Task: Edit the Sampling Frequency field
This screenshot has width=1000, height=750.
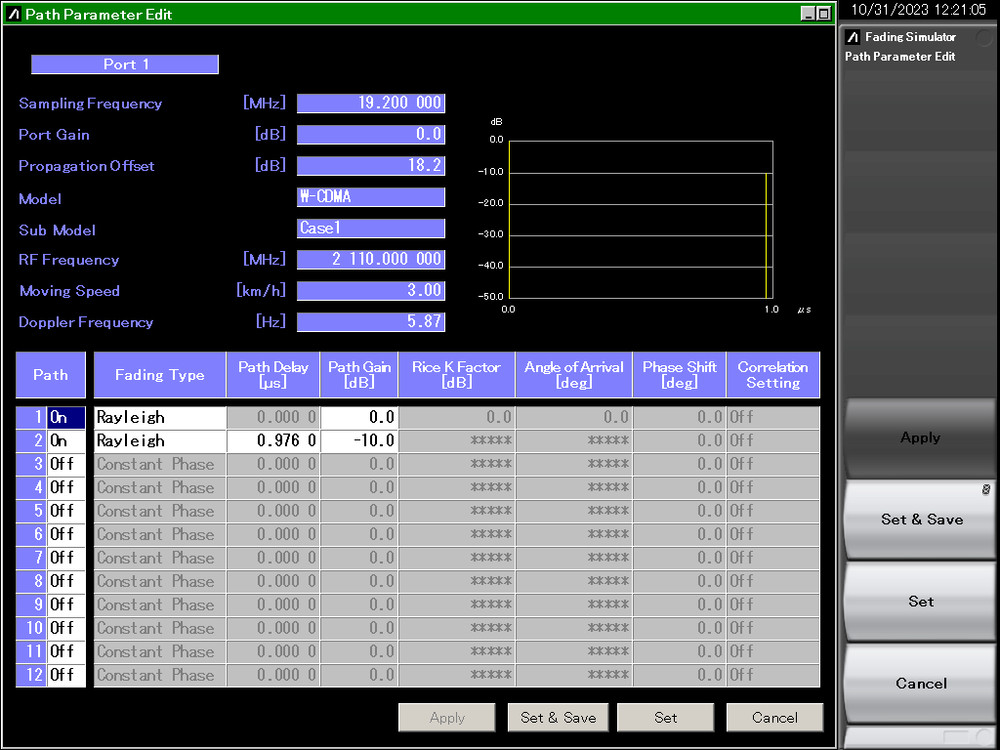Action: (x=371, y=103)
